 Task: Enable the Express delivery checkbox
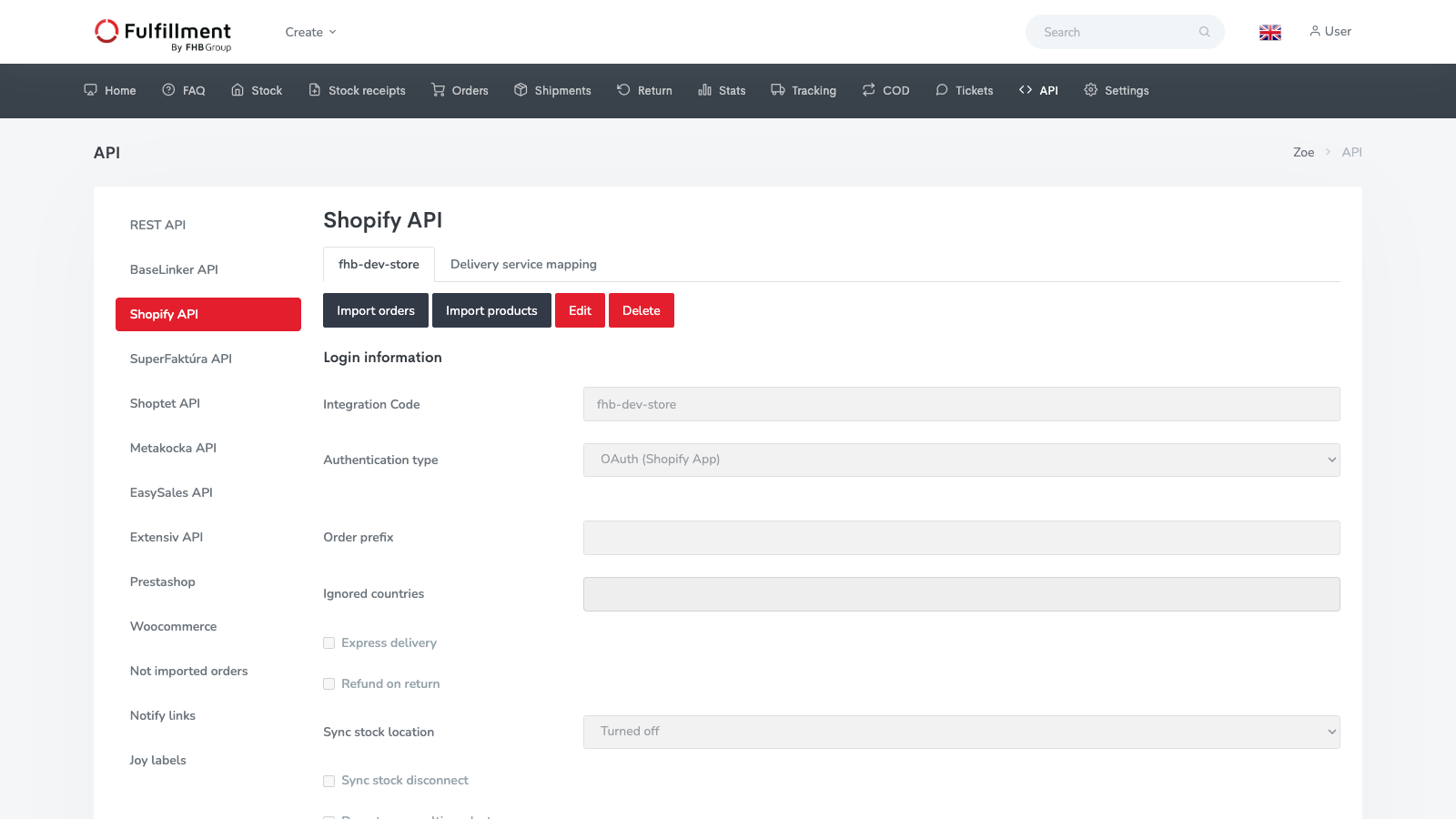click(329, 642)
